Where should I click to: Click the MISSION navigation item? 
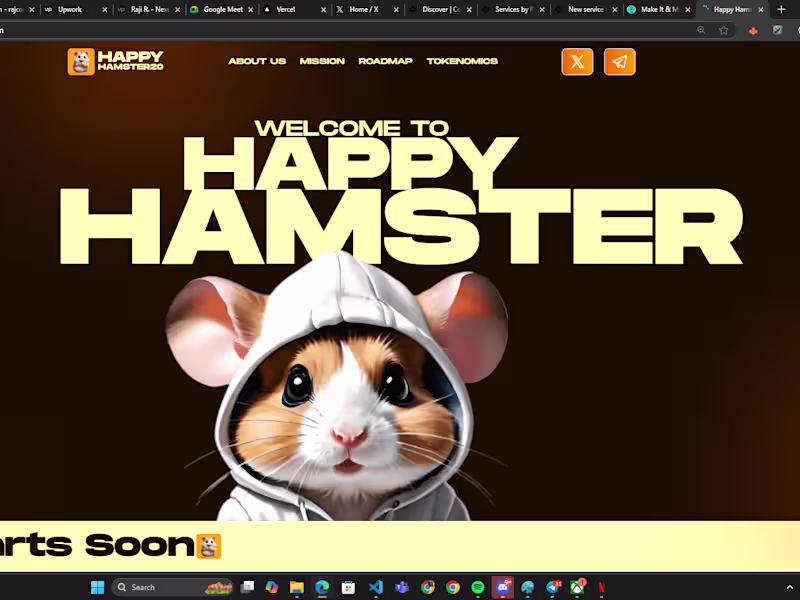(322, 61)
